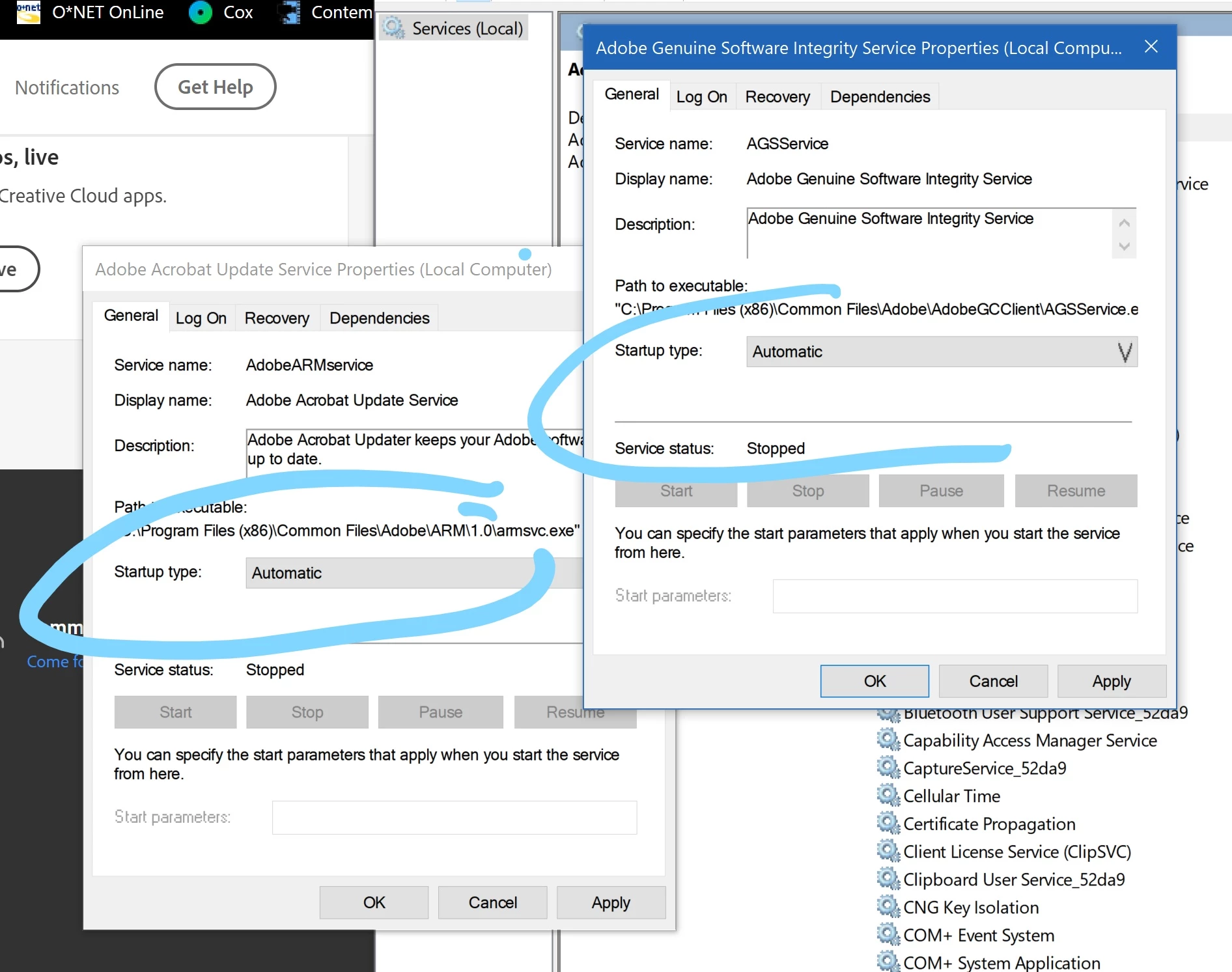Click gear icon beside CNG Key Isolation

888,906
